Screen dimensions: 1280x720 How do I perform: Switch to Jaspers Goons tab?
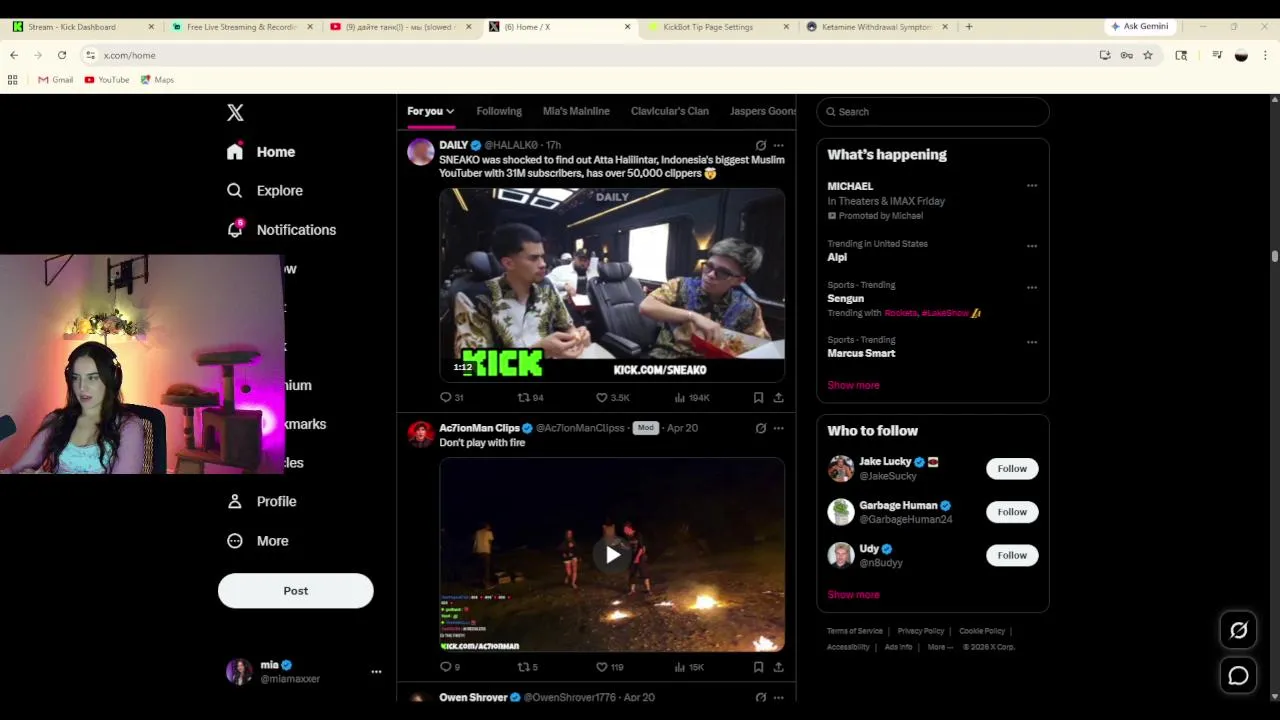coord(763,111)
